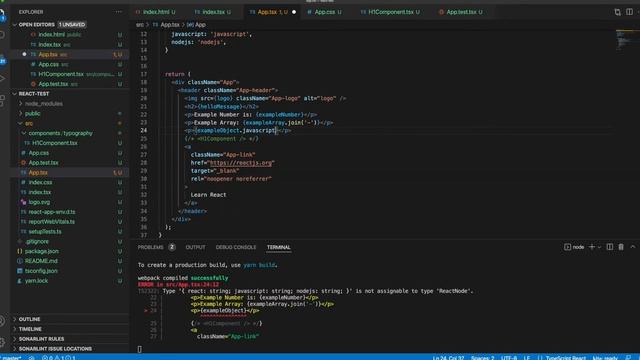
Task: Open App.css in src folder tree
Action: click(38, 153)
